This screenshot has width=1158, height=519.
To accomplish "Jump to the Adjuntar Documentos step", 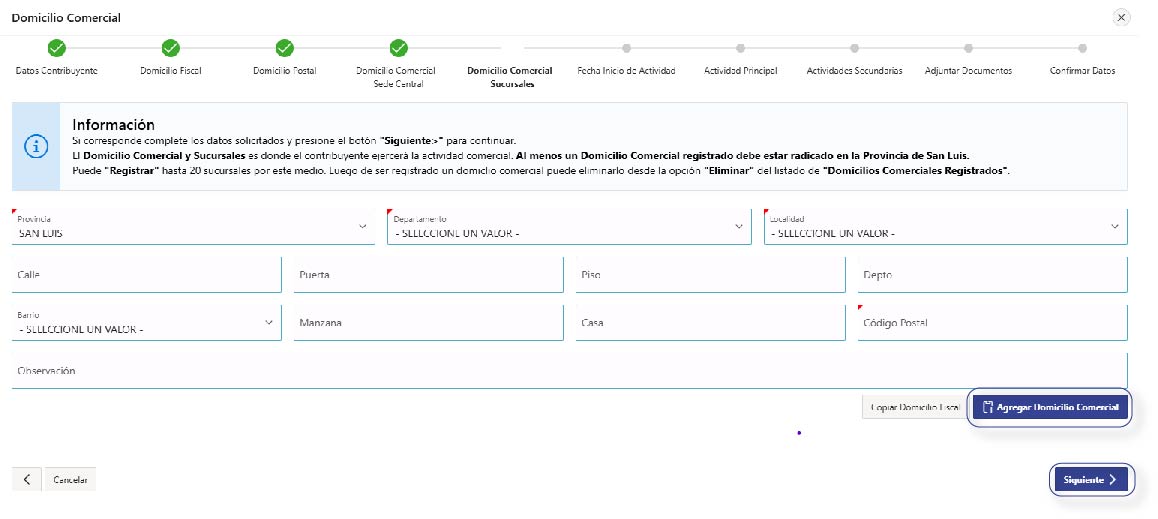I will coord(968,48).
